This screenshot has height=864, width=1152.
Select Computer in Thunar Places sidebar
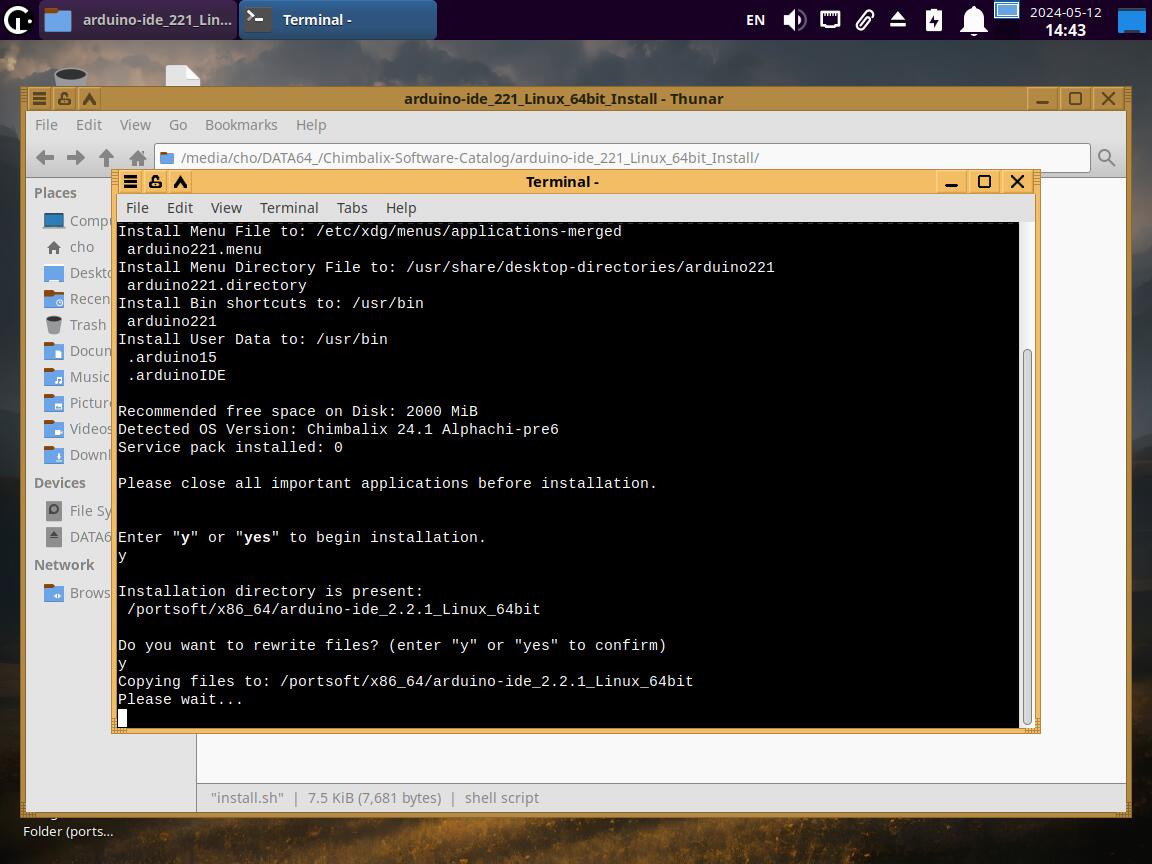tap(76, 220)
